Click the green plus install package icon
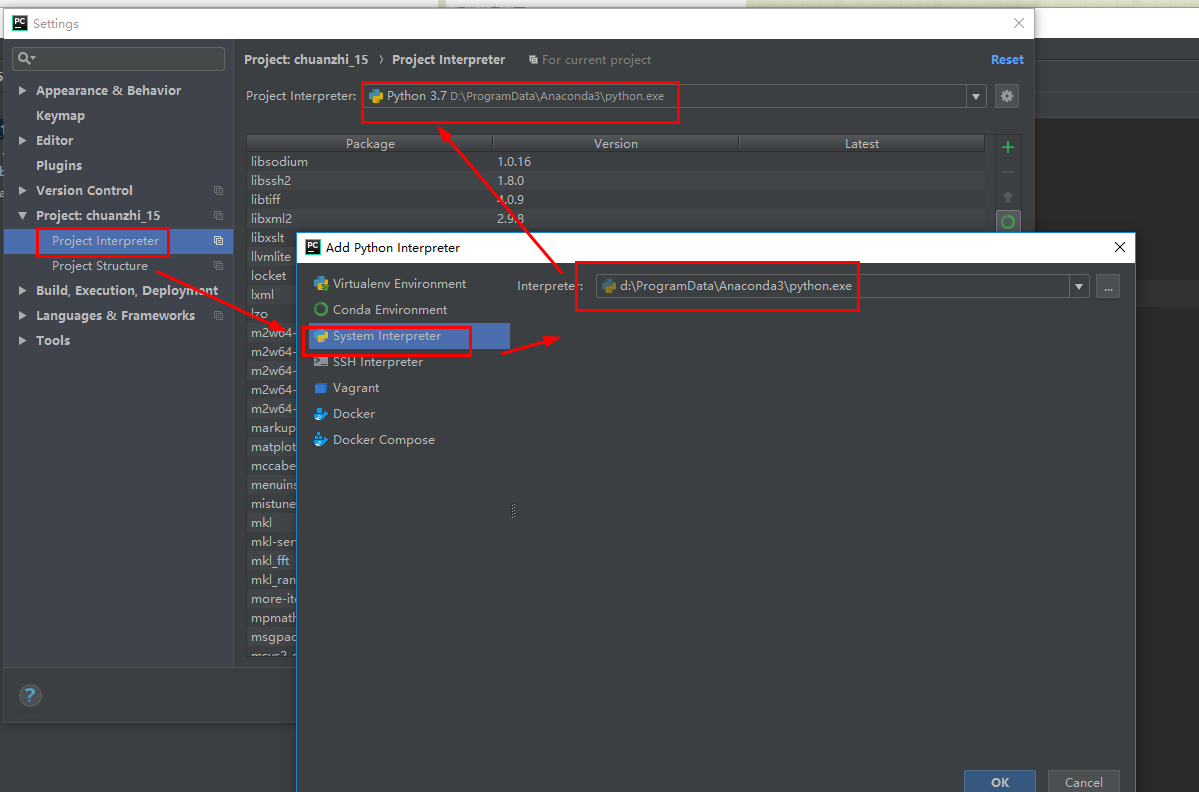Image resolution: width=1199 pixels, height=792 pixels. pyautogui.click(x=1008, y=147)
